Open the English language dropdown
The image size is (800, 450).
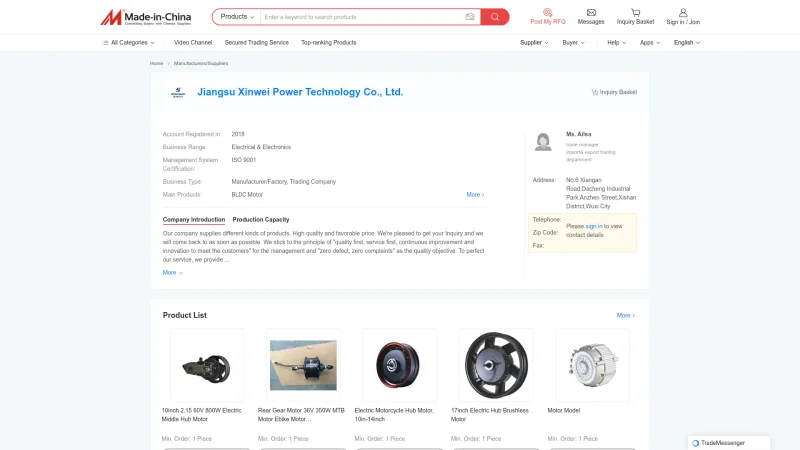[x=687, y=43]
